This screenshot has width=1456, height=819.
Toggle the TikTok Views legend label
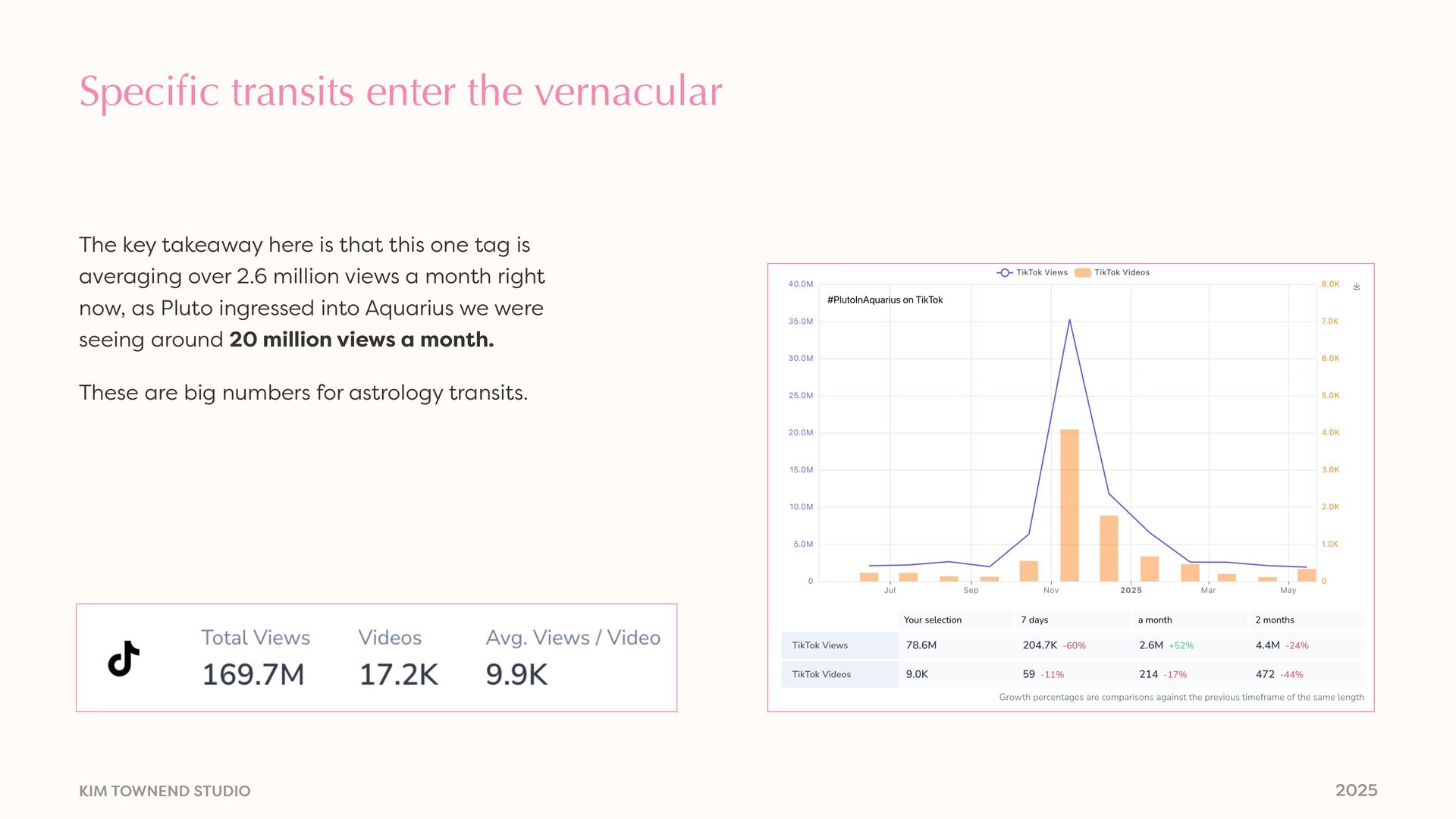pos(1041,273)
